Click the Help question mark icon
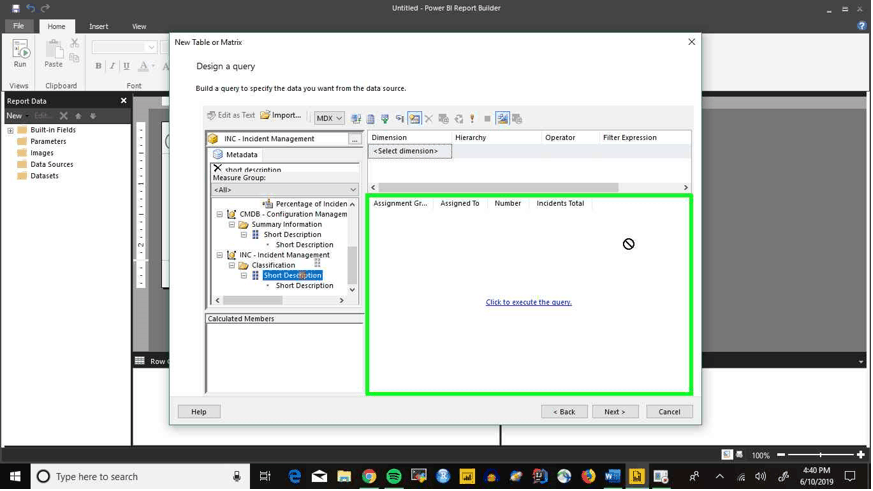This screenshot has height=491, width=873. [x=861, y=26]
